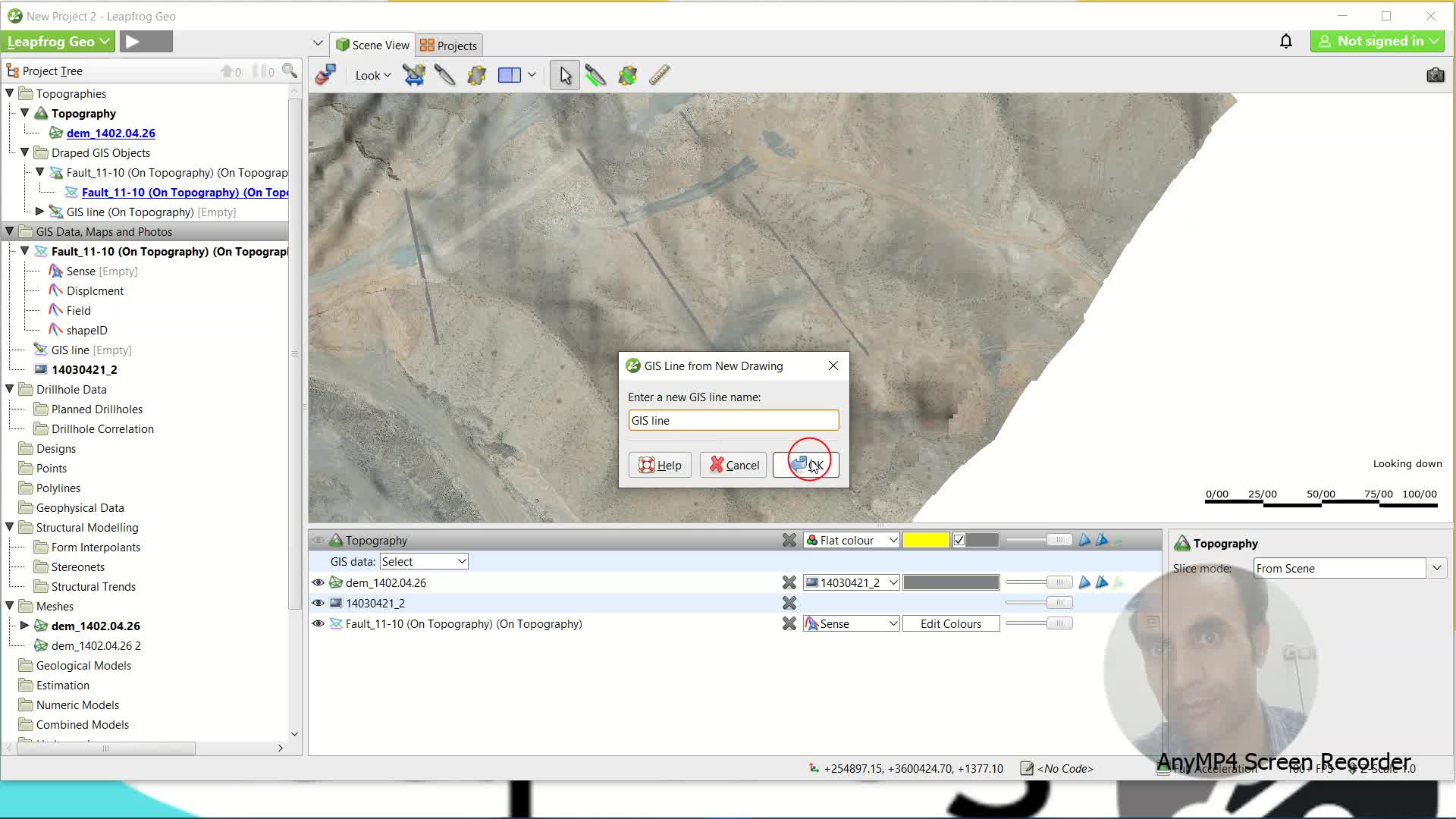Open the notifications bell

click(x=1286, y=42)
